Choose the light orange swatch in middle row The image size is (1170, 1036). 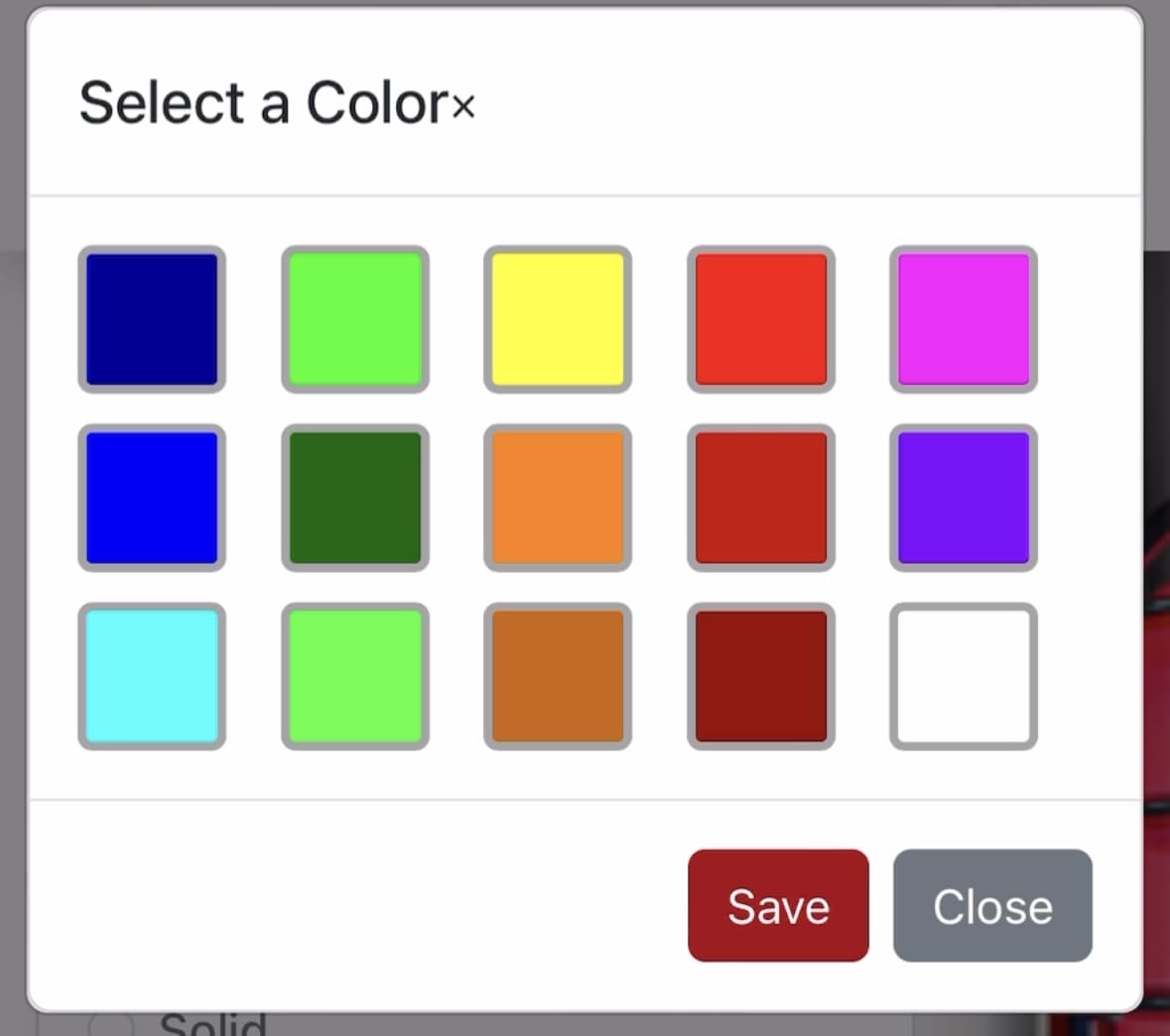pos(558,498)
